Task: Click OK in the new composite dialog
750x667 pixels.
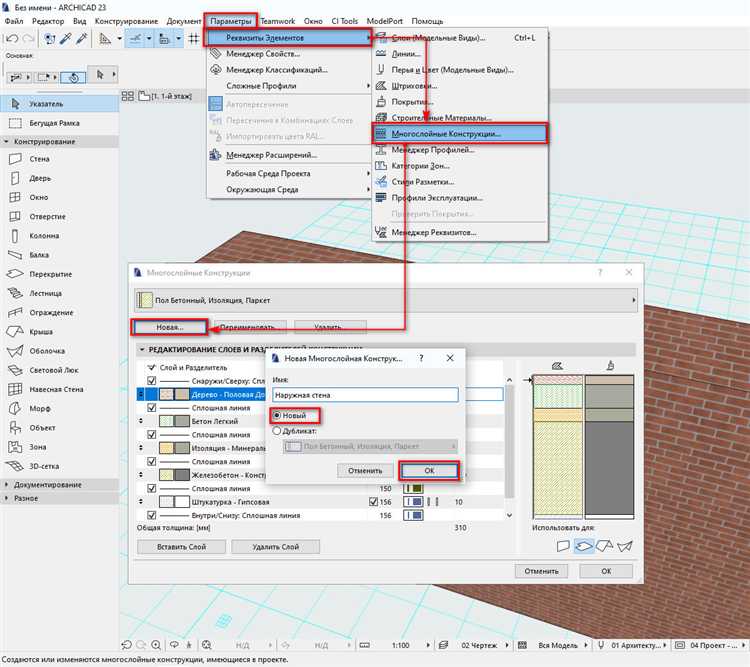Action: point(428,470)
